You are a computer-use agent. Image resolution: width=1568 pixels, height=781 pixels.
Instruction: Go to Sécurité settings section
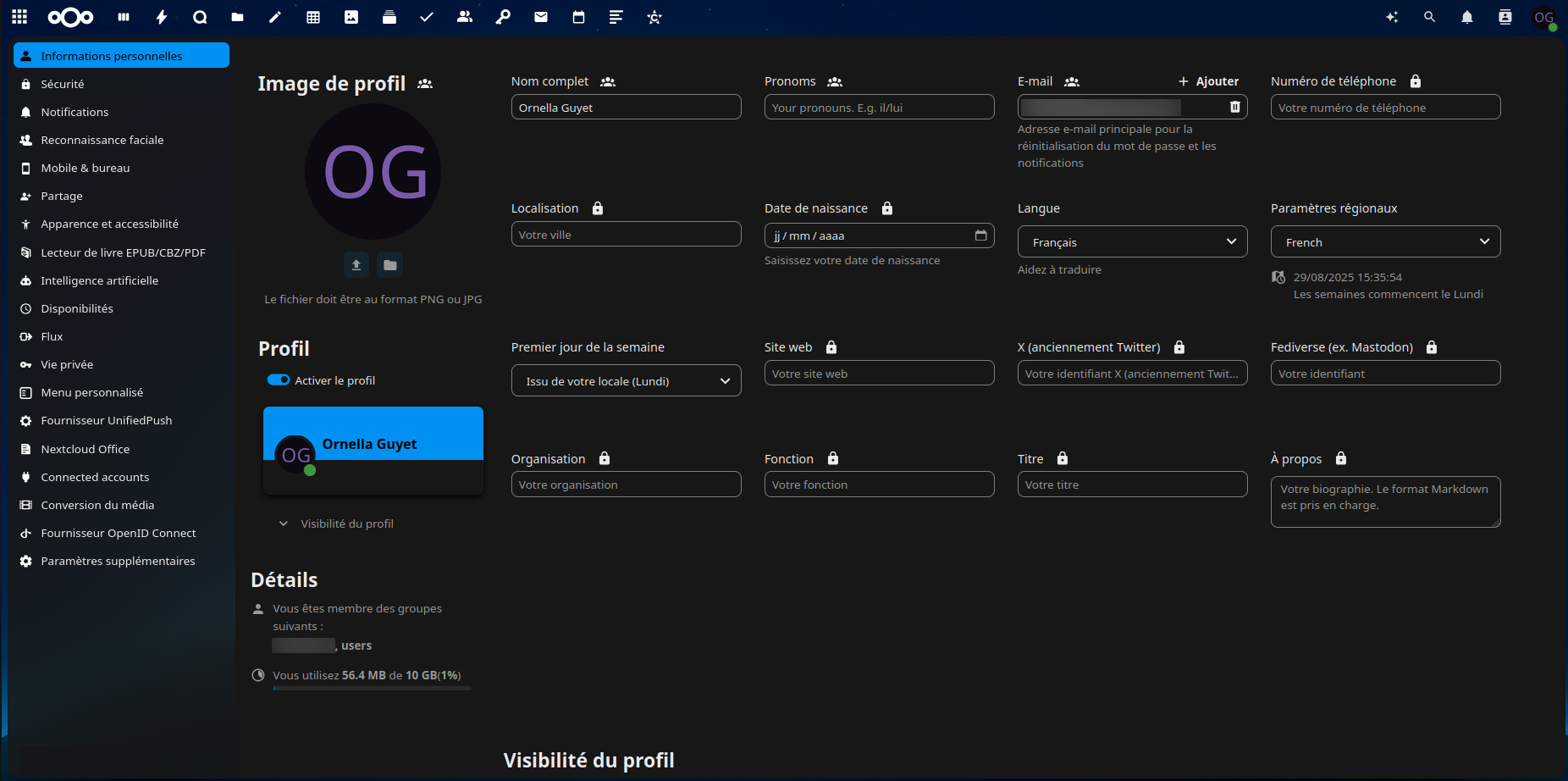pos(63,84)
